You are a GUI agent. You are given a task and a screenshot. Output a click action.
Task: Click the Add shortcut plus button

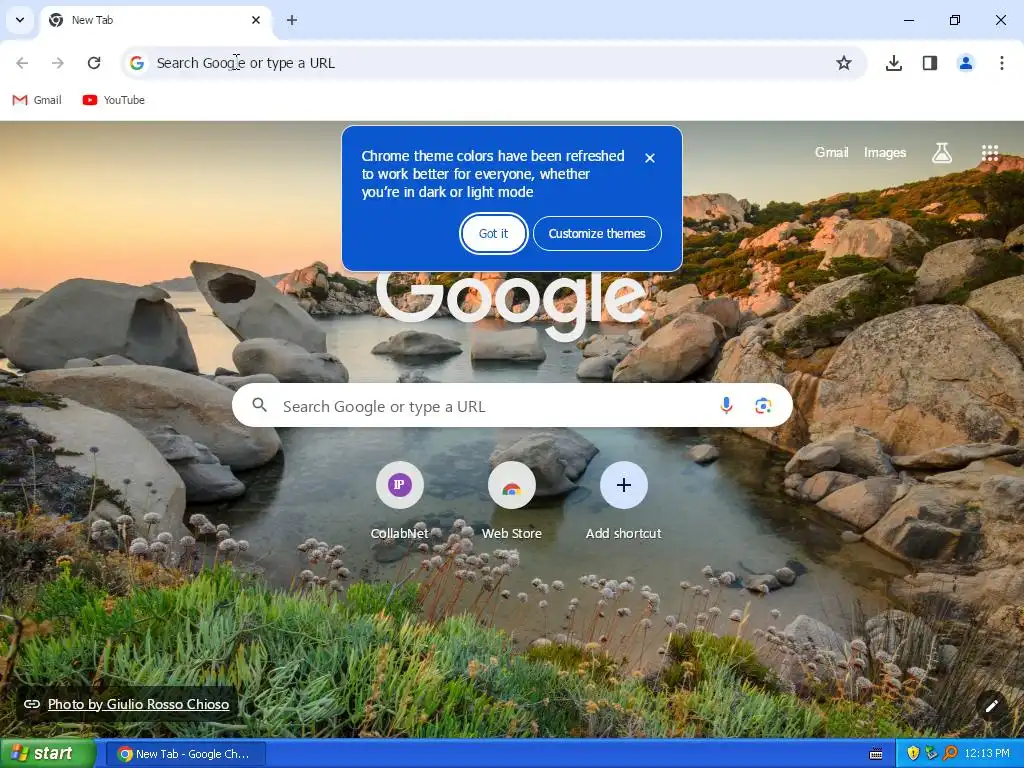pyautogui.click(x=624, y=485)
